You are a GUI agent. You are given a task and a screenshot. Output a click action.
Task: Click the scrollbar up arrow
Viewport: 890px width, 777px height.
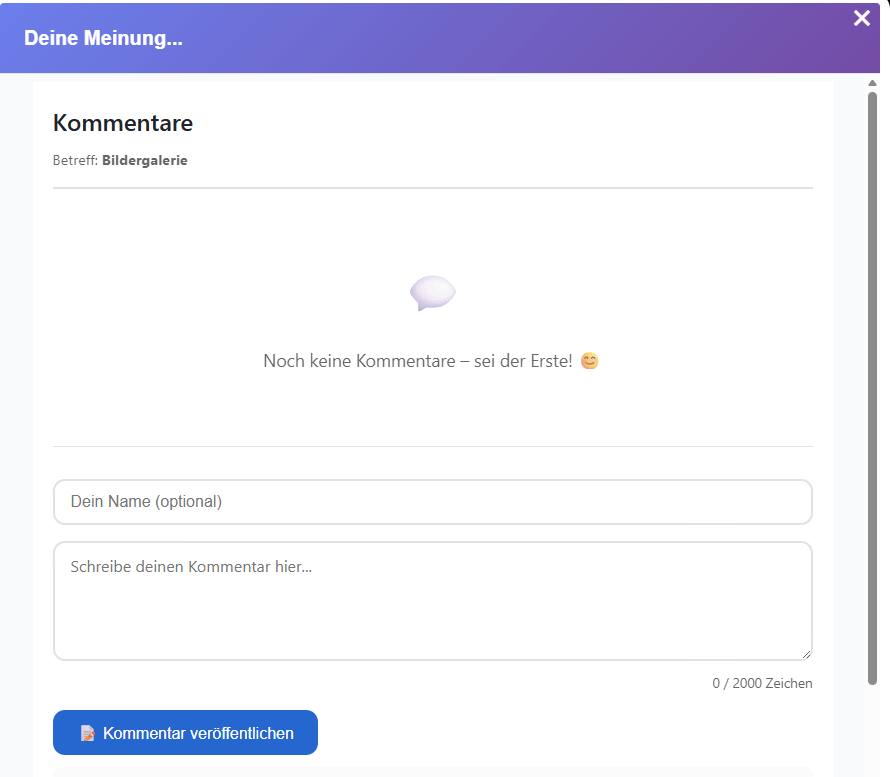[x=871, y=83]
